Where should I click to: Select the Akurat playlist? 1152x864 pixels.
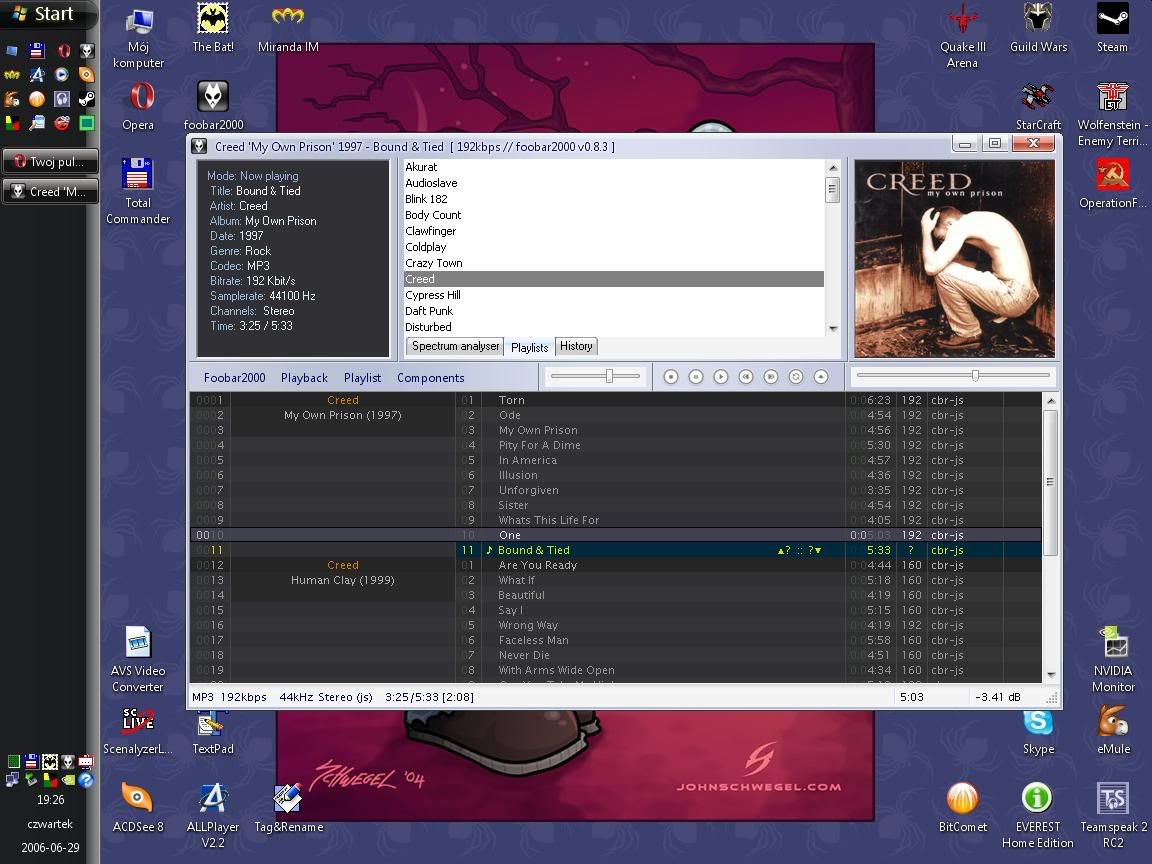(x=613, y=167)
